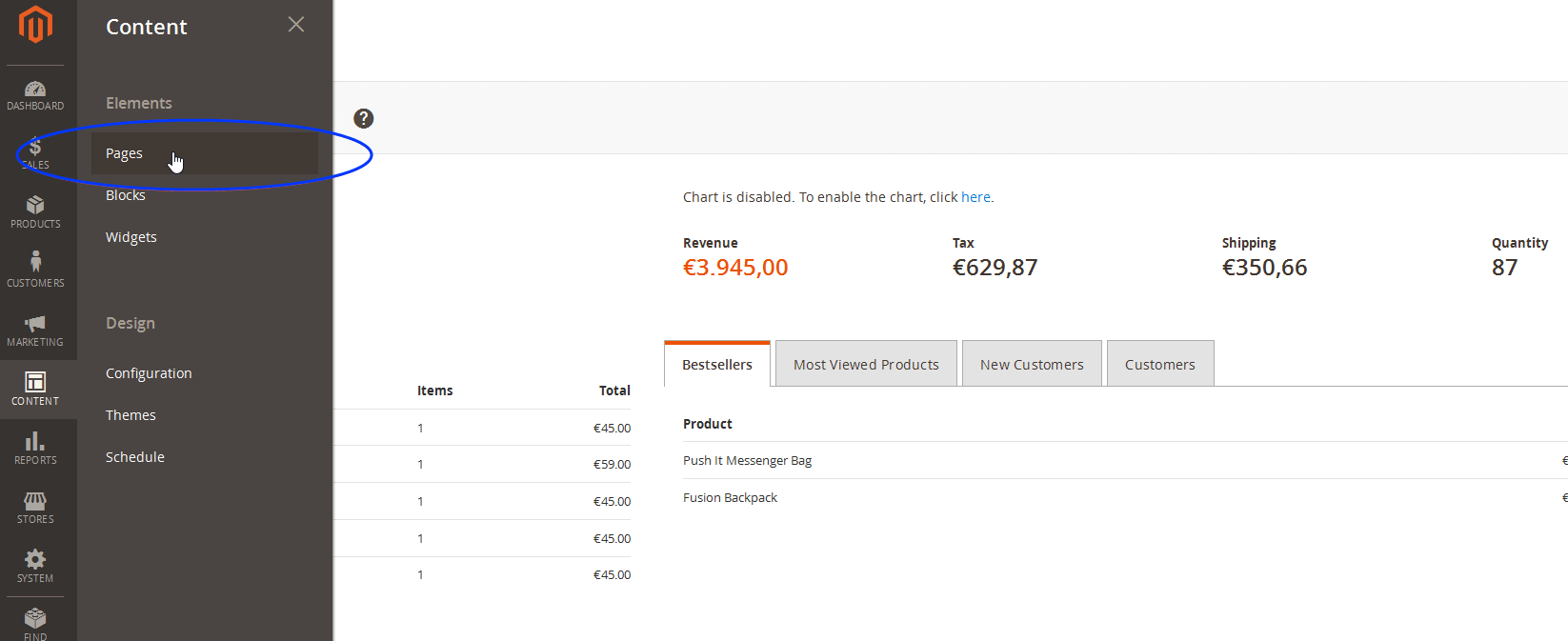The width and height of the screenshot is (1568, 641).
Task: Open Widgets from Content menu
Action: [x=131, y=237]
